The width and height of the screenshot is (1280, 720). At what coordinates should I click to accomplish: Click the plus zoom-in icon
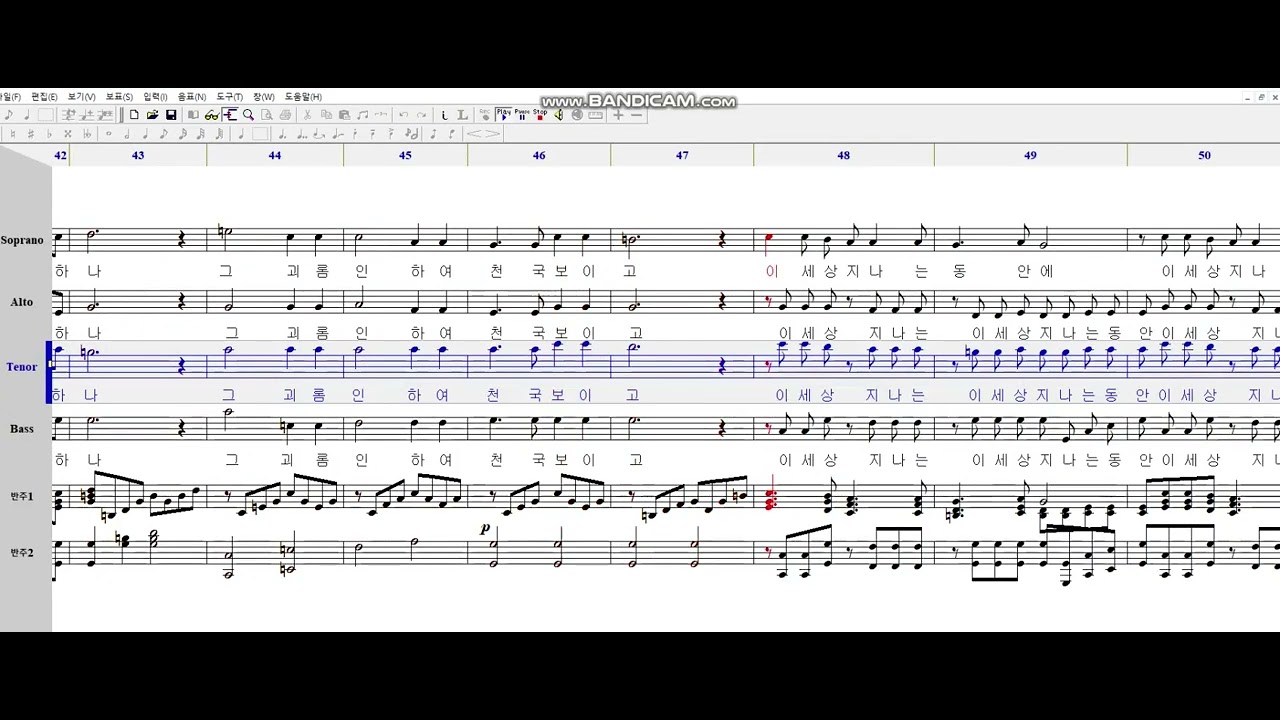618,115
